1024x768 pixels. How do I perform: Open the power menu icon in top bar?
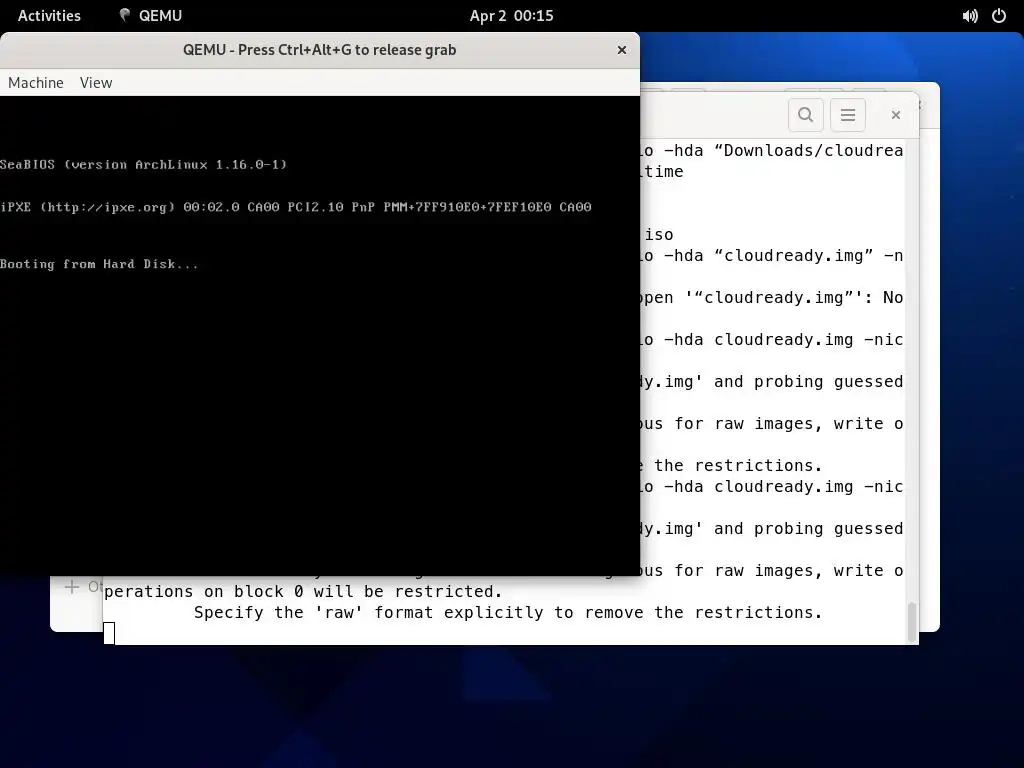[x=999, y=16]
